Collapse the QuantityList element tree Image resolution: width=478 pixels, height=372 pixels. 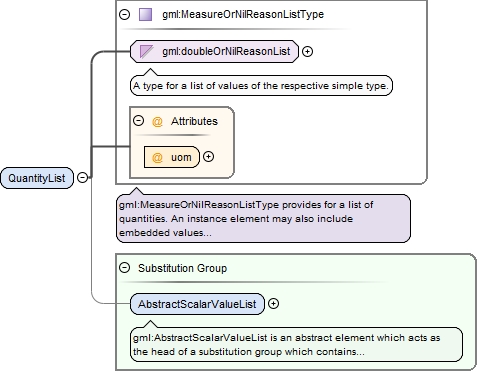click(82, 177)
